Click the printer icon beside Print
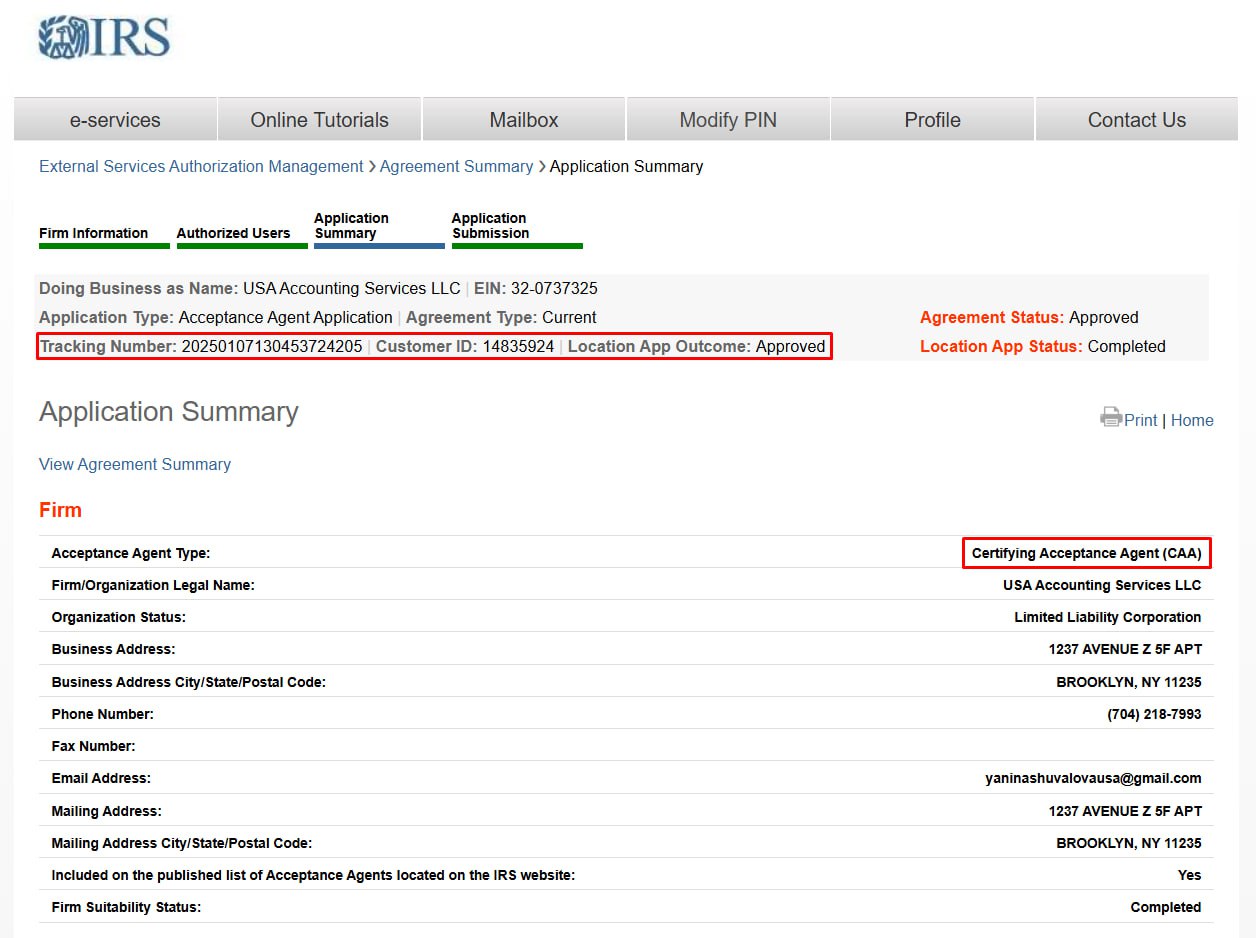Viewport: 1256px width, 938px height. click(x=1111, y=418)
